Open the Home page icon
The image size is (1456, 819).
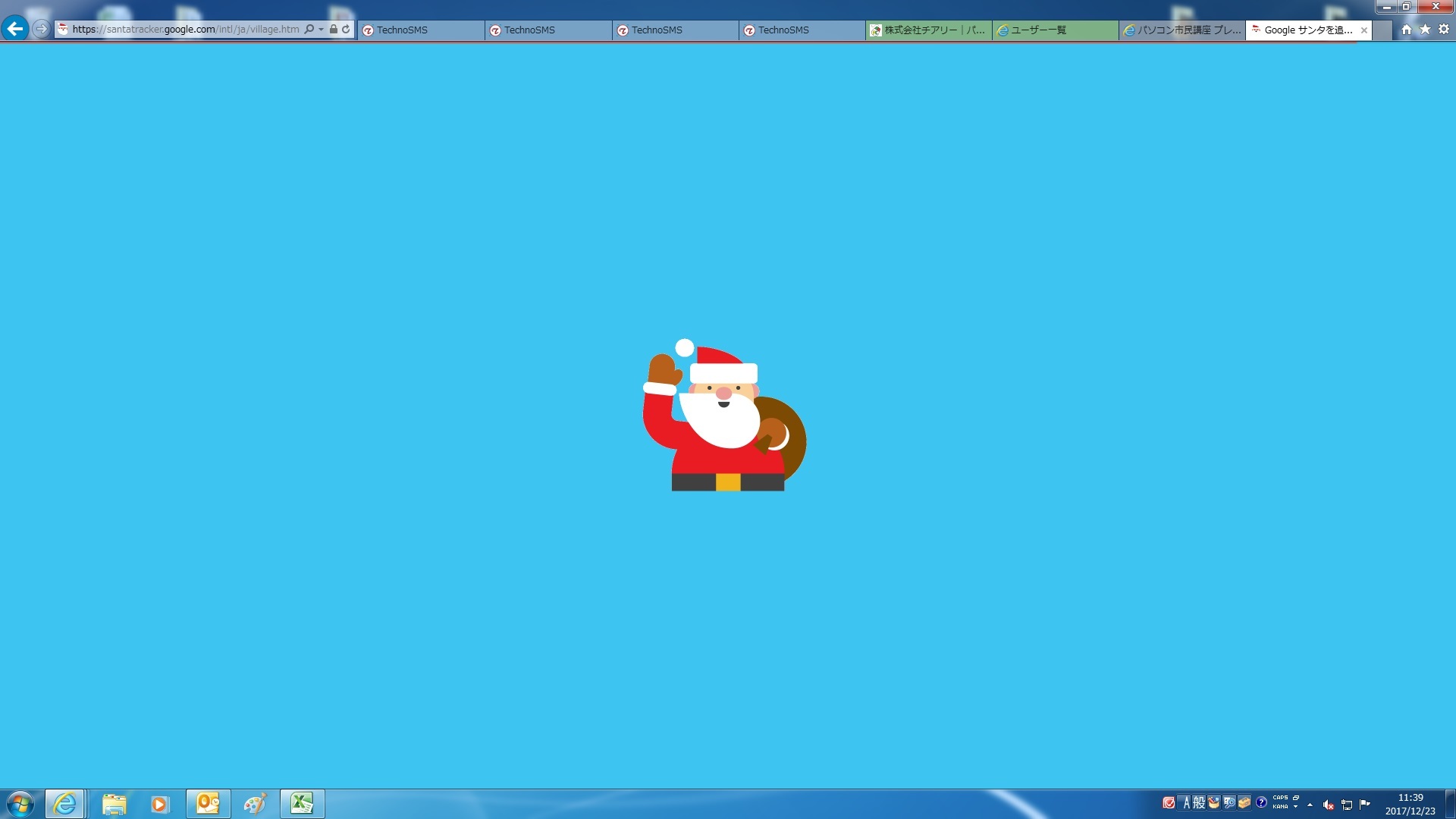pyautogui.click(x=1407, y=29)
